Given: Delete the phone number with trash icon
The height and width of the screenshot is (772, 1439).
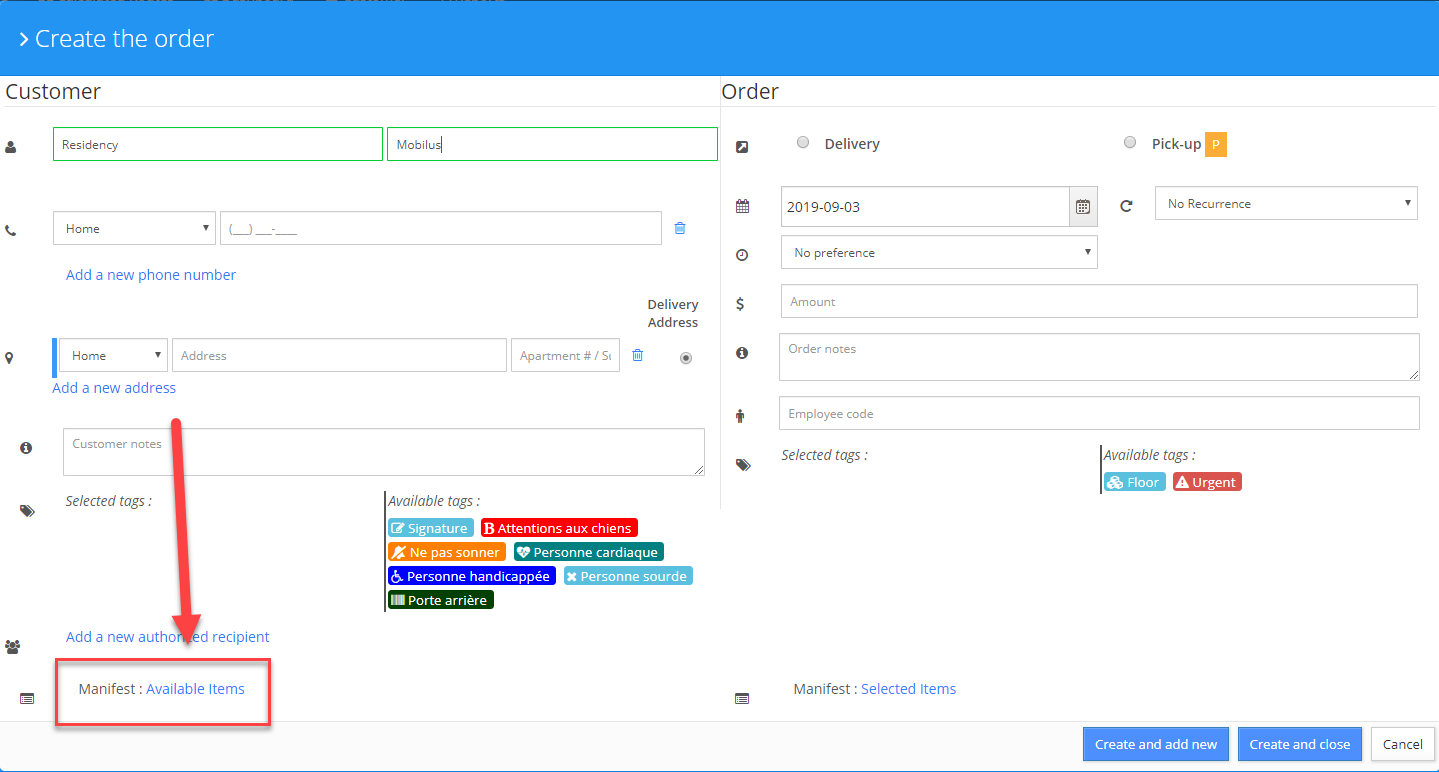Looking at the screenshot, I should click(680, 228).
